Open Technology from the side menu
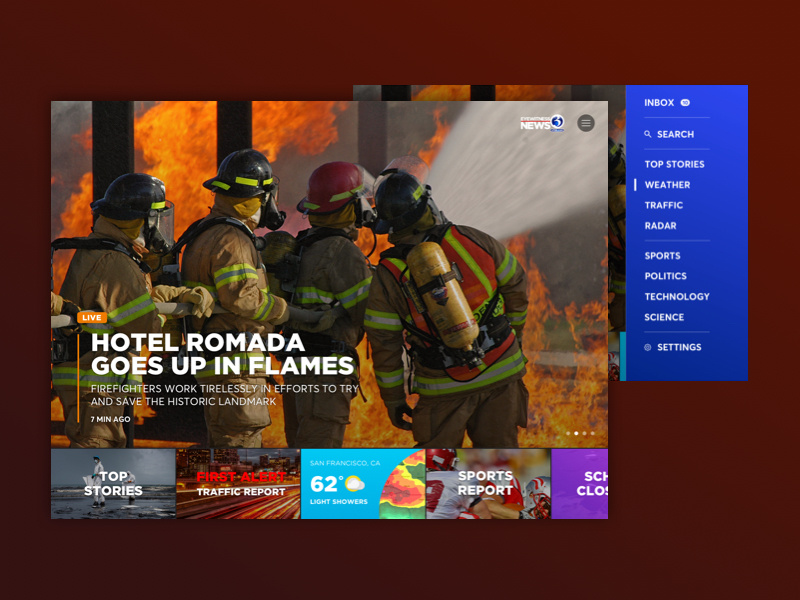The image size is (800, 600). tap(677, 296)
